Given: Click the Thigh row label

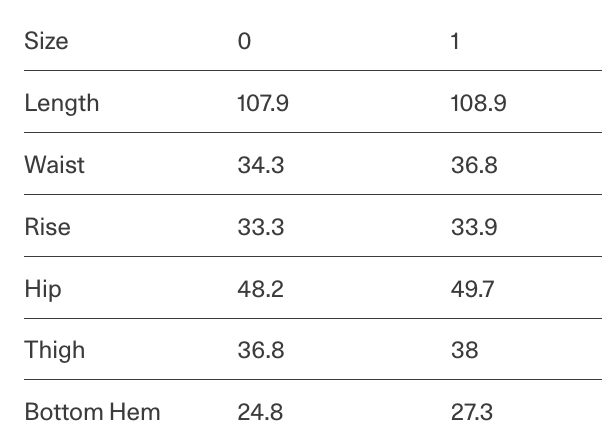Looking at the screenshot, I should pos(55,350).
